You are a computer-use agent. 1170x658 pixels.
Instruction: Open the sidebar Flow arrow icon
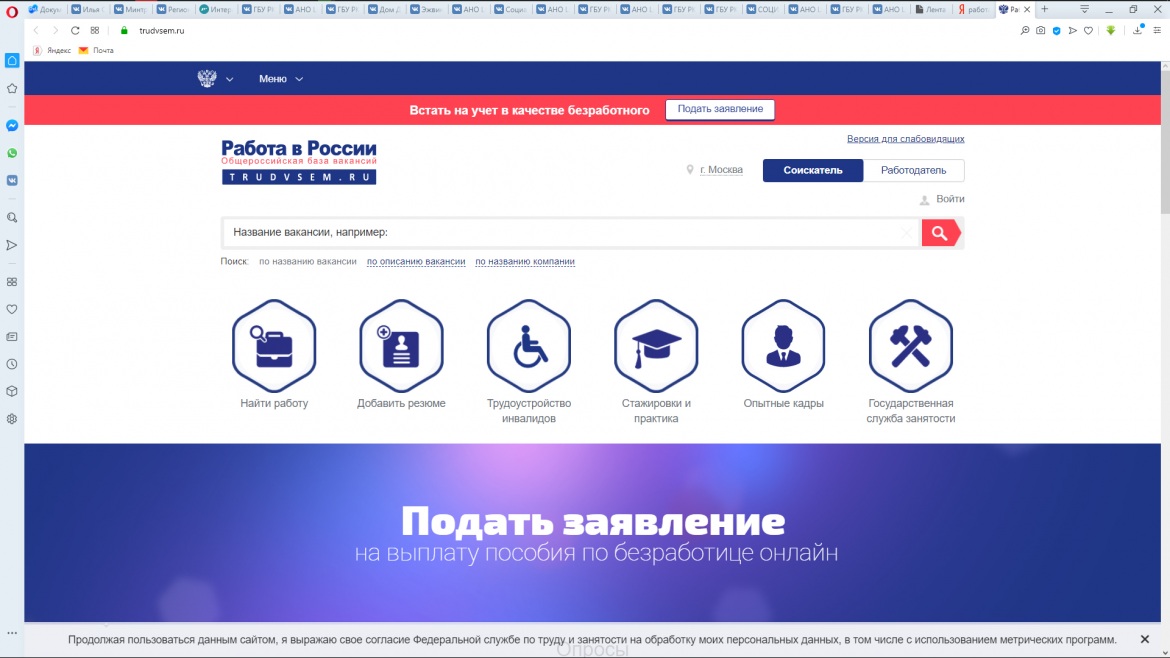coord(12,245)
